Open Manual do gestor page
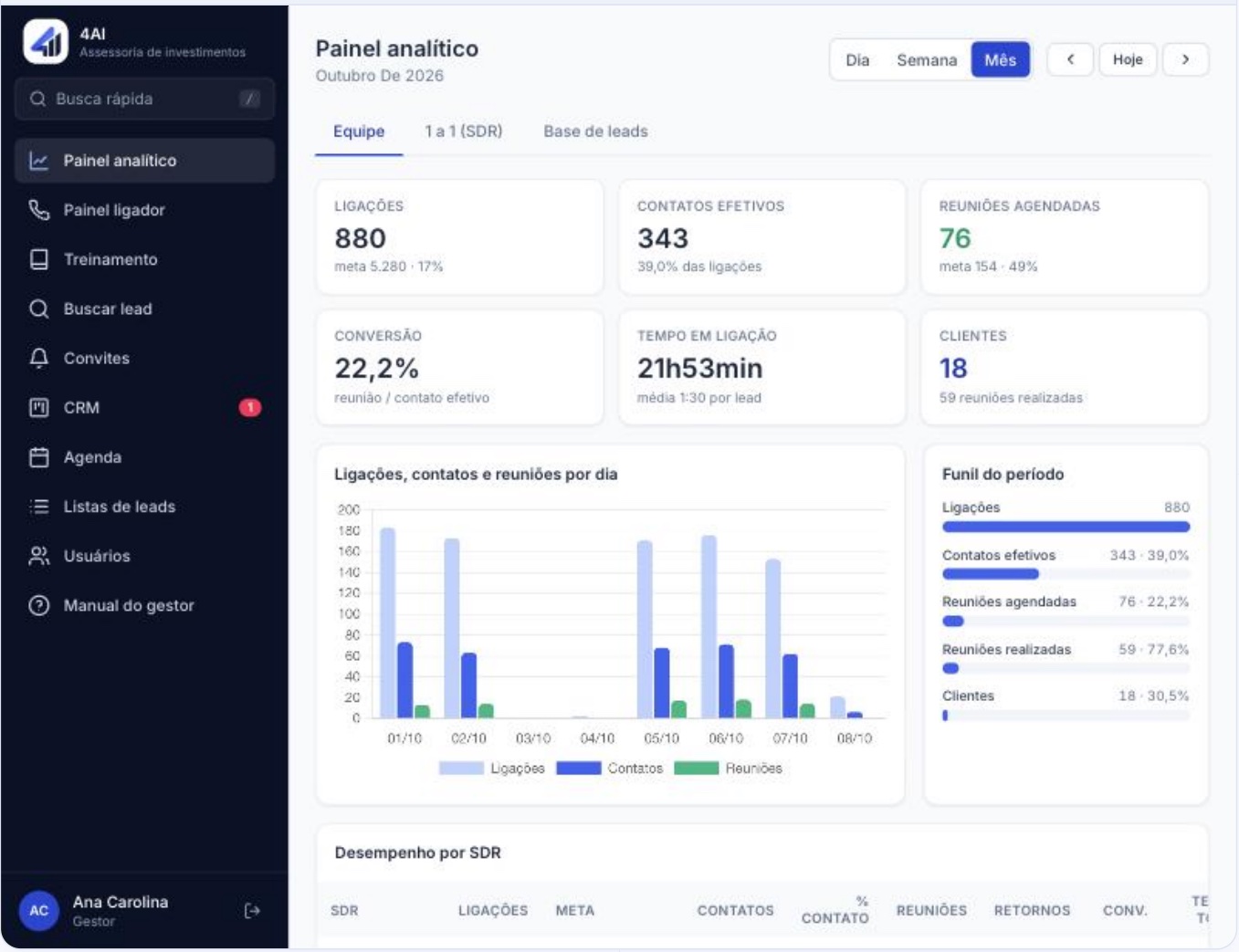Image resolution: width=1239 pixels, height=952 pixels. tap(145, 605)
